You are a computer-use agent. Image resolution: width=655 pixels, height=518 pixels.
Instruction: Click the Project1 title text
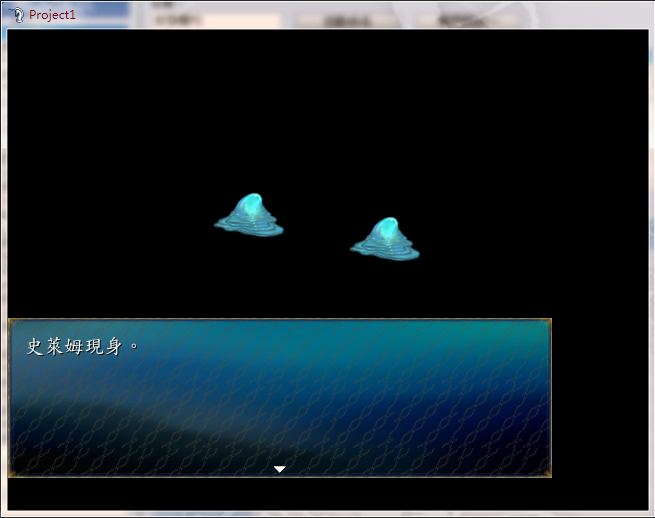pos(52,15)
